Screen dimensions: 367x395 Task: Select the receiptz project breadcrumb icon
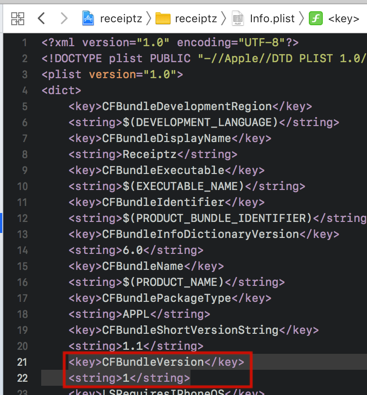click(x=88, y=18)
